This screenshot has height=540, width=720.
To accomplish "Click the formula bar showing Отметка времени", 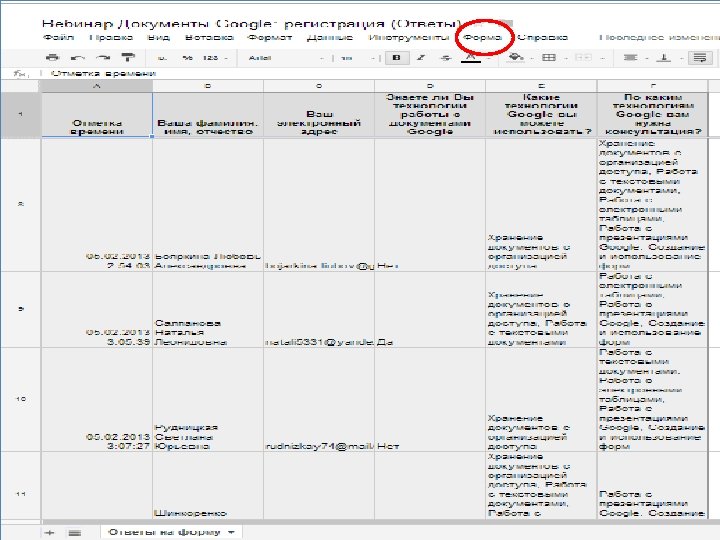I will pyautogui.click(x=381, y=73).
